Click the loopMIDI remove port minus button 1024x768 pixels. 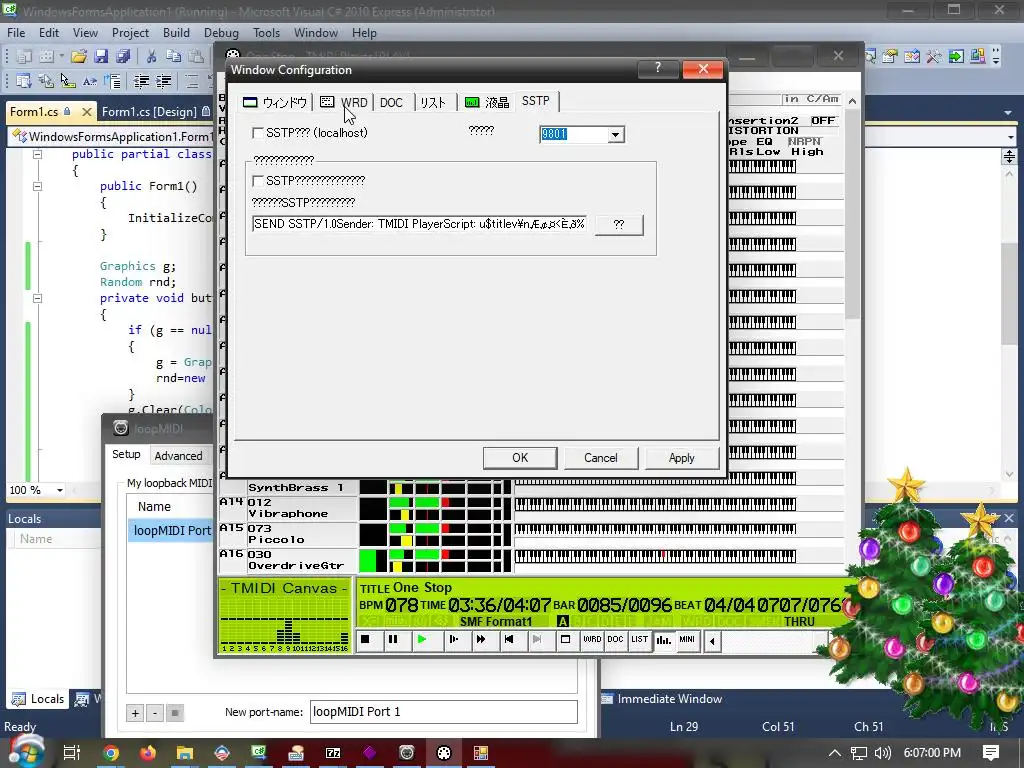pos(155,713)
